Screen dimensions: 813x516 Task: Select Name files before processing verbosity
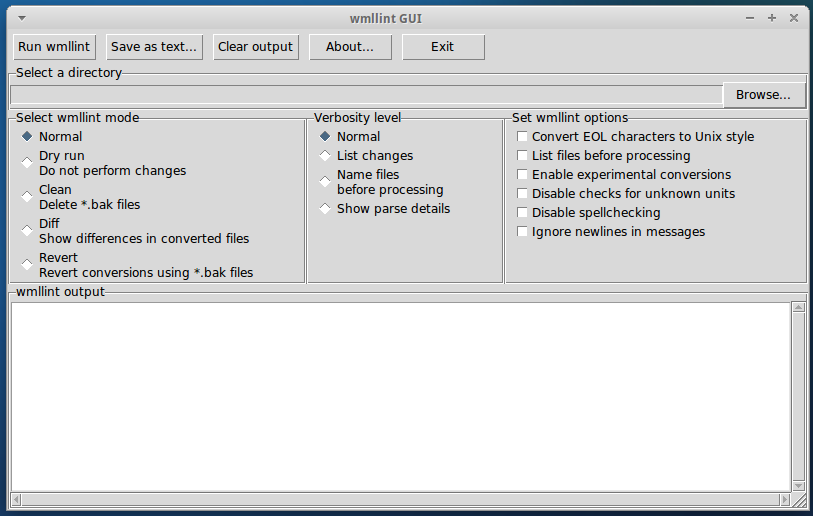coord(325,182)
